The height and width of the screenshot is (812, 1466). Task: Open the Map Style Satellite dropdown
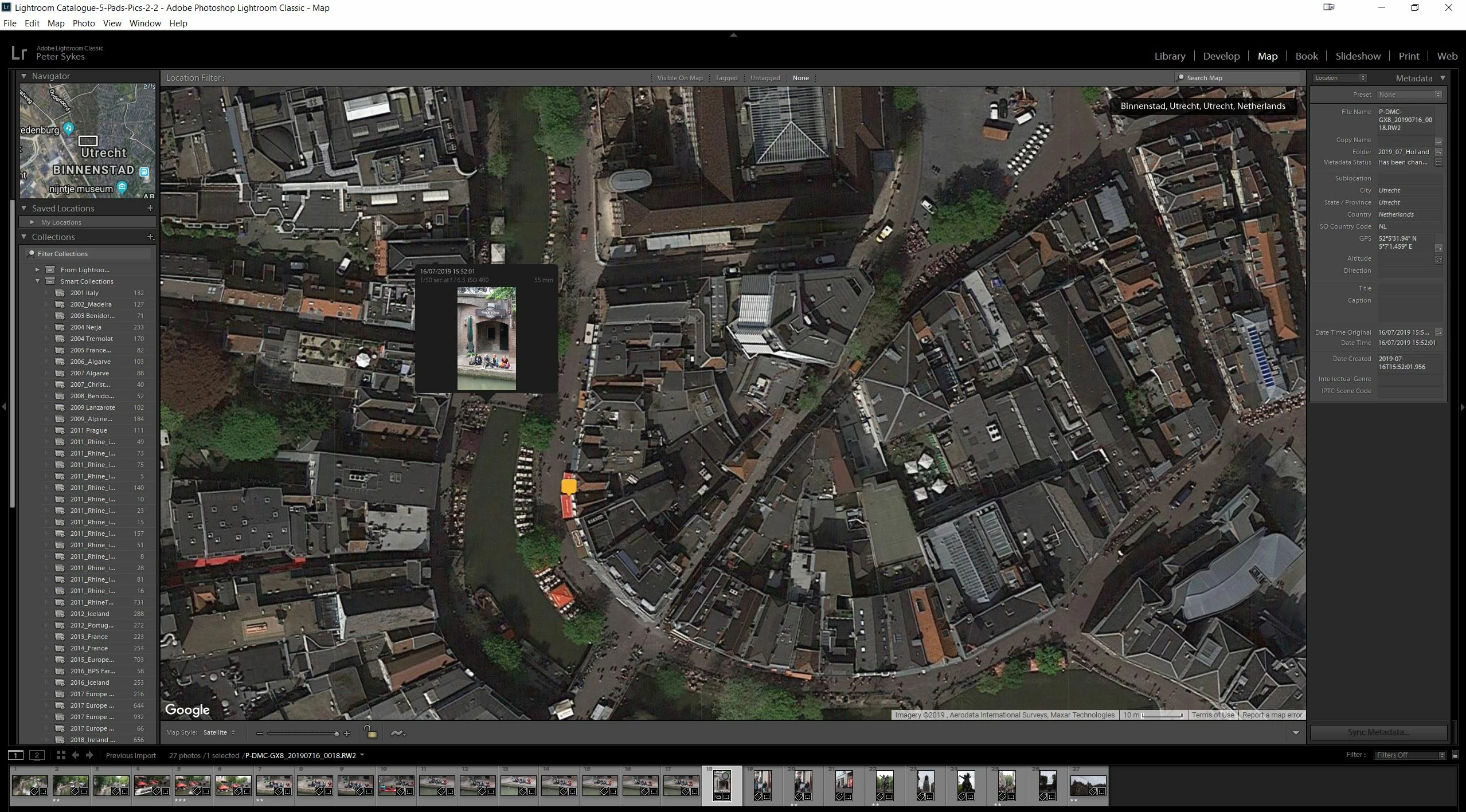(x=219, y=732)
